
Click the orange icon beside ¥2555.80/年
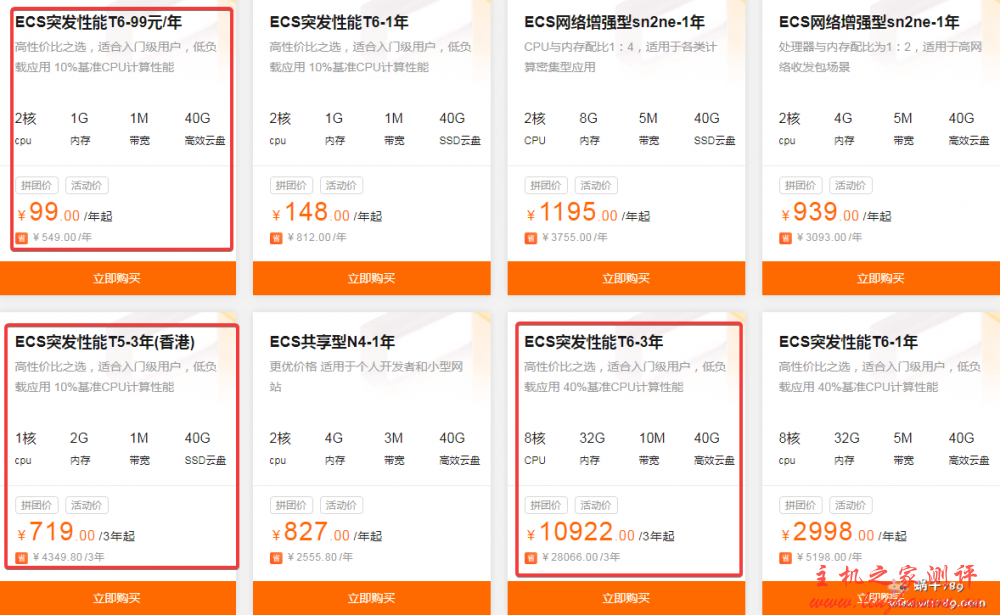(277, 558)
